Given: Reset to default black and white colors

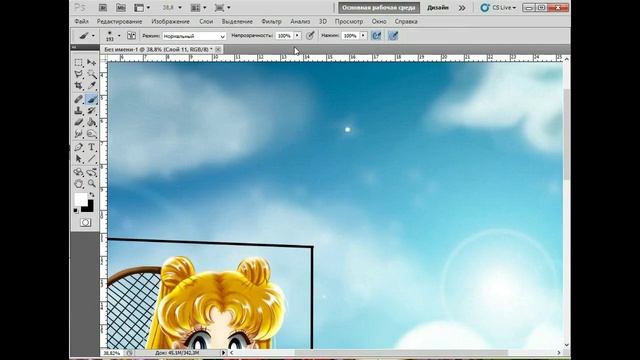Looking at the screenshot, I should click(76, 211).
